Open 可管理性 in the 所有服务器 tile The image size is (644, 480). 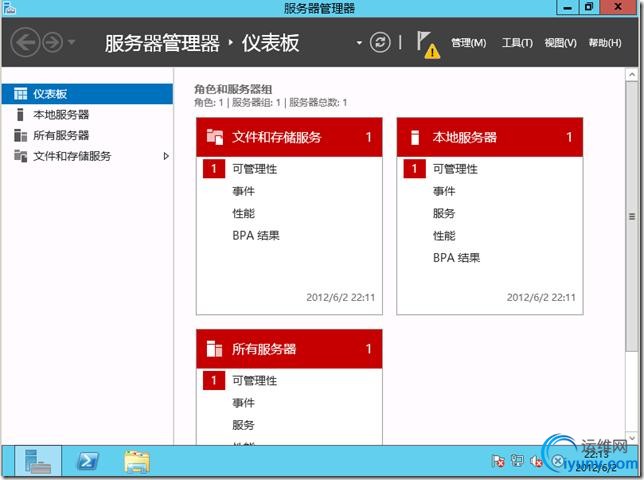click(255, 381)
